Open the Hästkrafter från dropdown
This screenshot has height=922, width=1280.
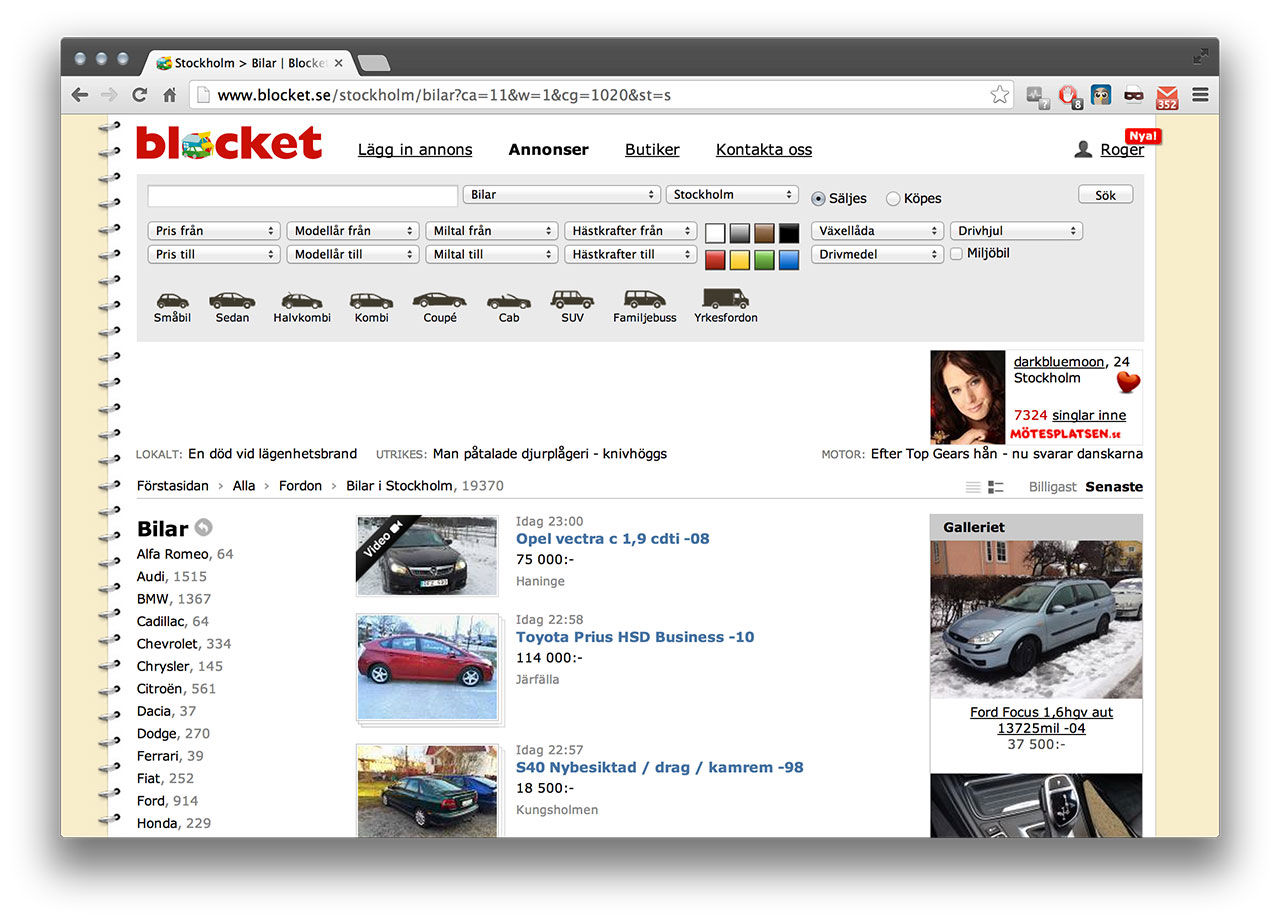tap(630, 231)
